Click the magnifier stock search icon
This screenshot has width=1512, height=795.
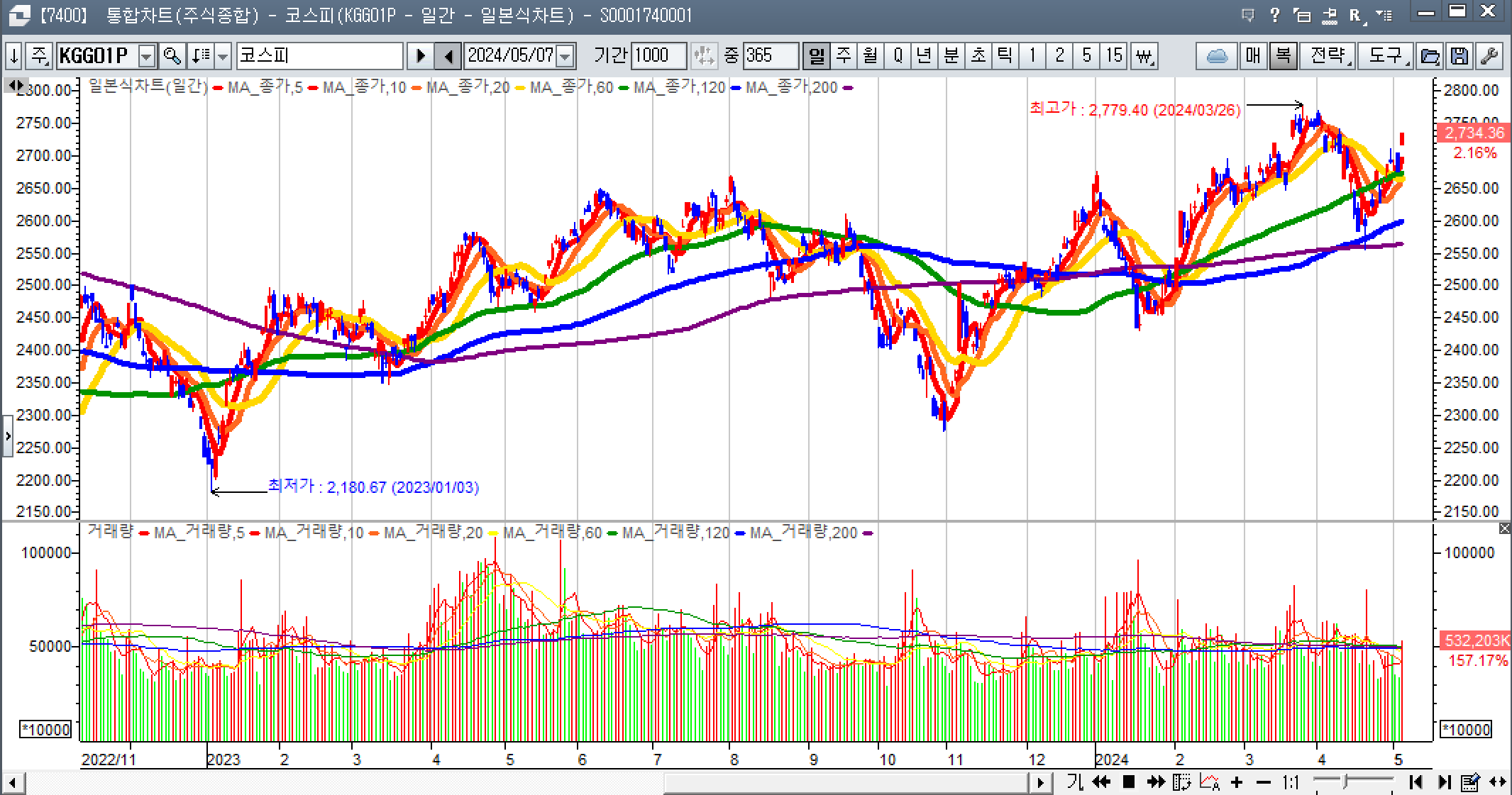pyautogui.click(x=172, y=55)
